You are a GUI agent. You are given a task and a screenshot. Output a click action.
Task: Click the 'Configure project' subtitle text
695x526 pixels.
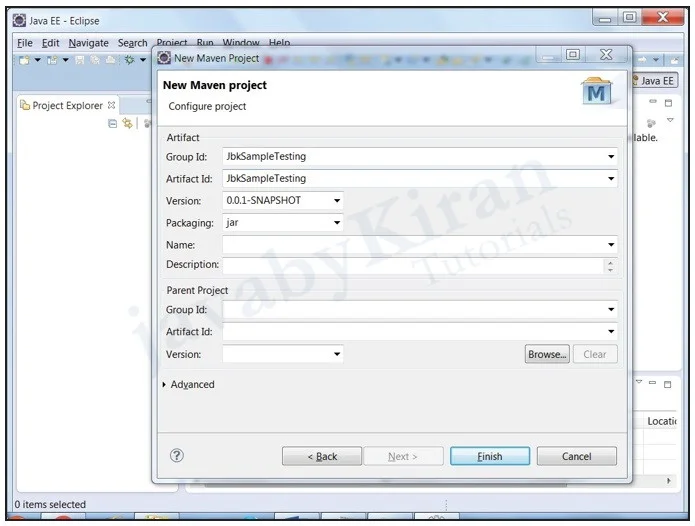[x=207, y=106]
